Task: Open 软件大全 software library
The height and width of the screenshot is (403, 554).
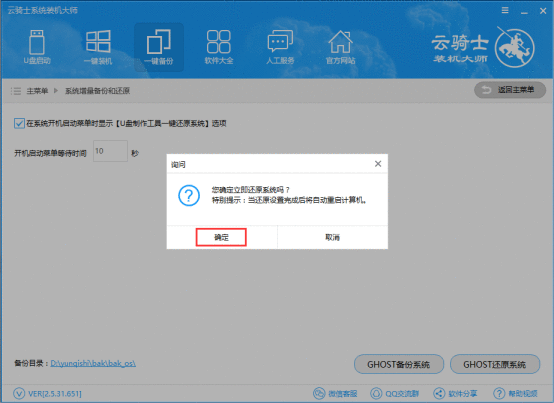Action: pyautogui.click(x=219, y=47)
